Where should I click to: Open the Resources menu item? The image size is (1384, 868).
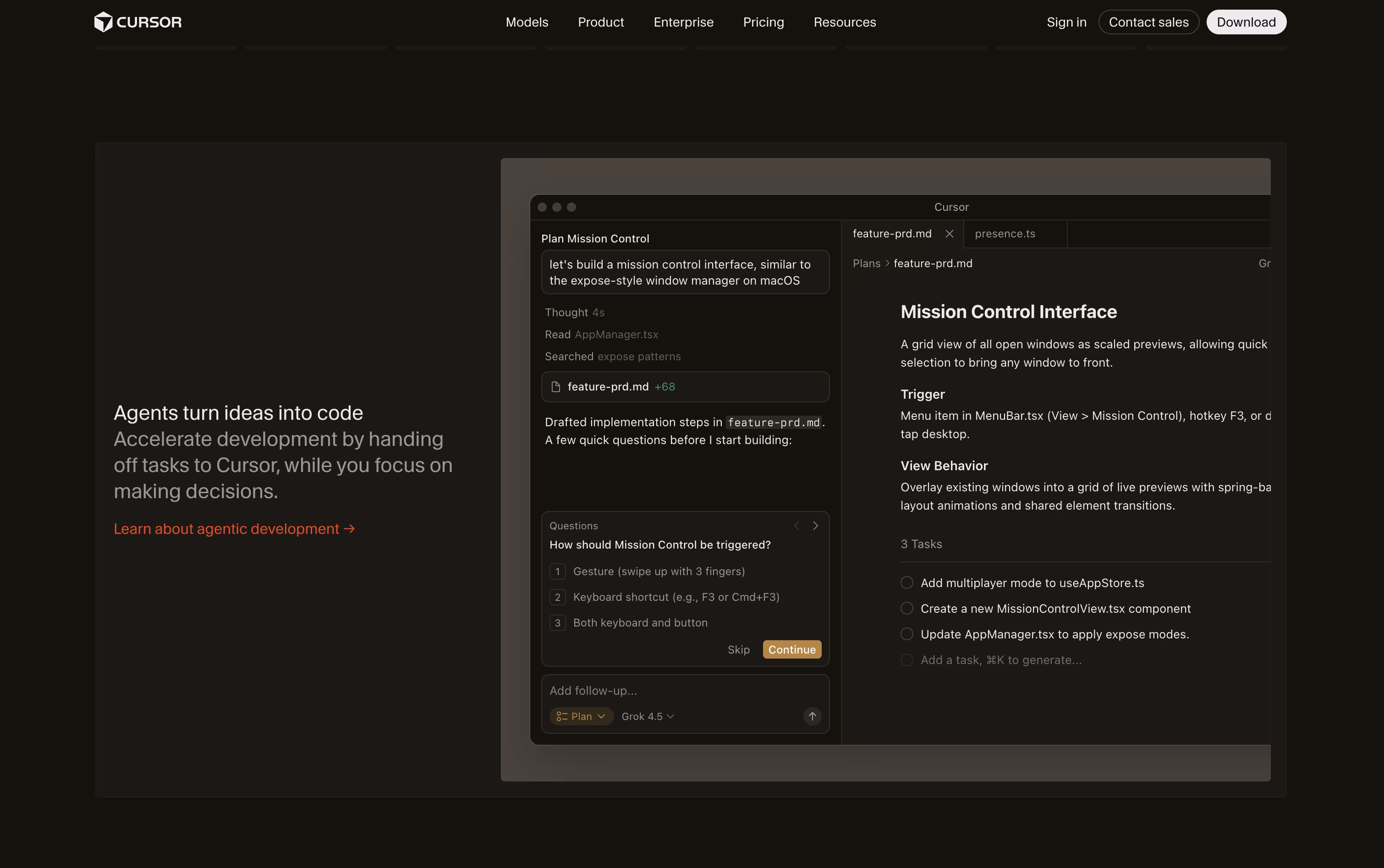845,22
